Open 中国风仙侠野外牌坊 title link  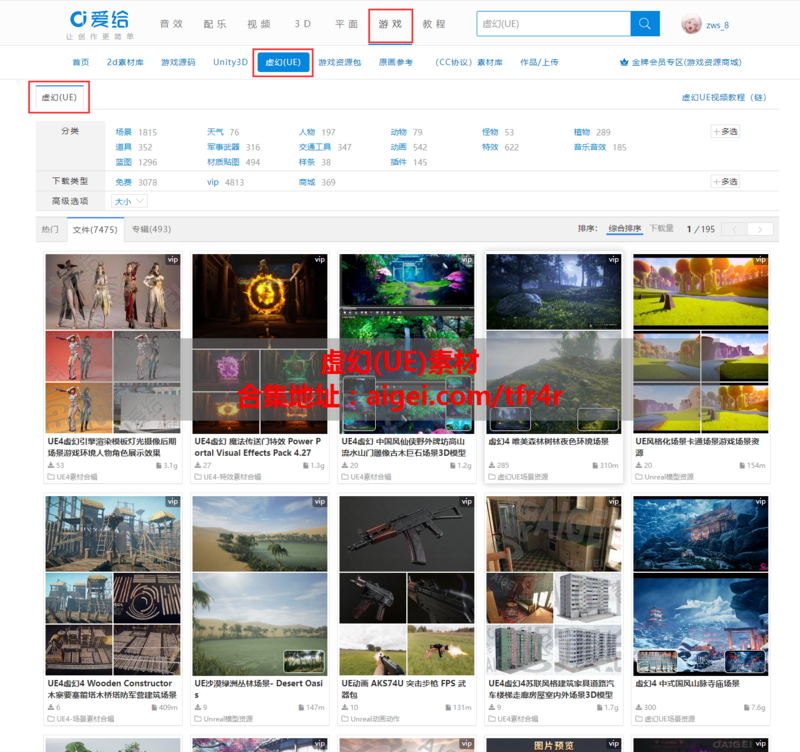coord(404,447)
